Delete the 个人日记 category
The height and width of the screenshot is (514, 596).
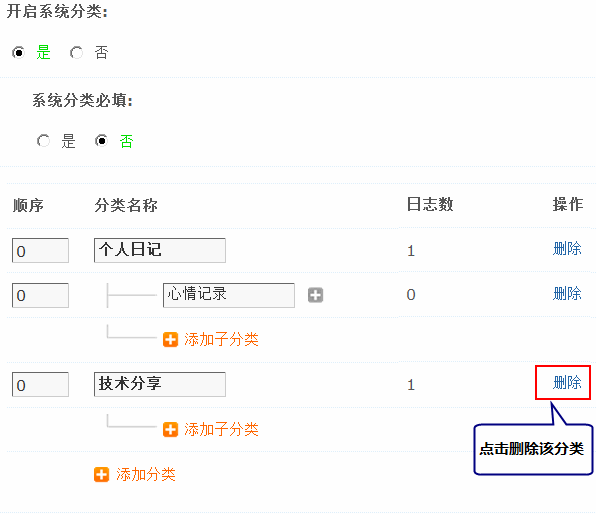[x=567, y=249]
